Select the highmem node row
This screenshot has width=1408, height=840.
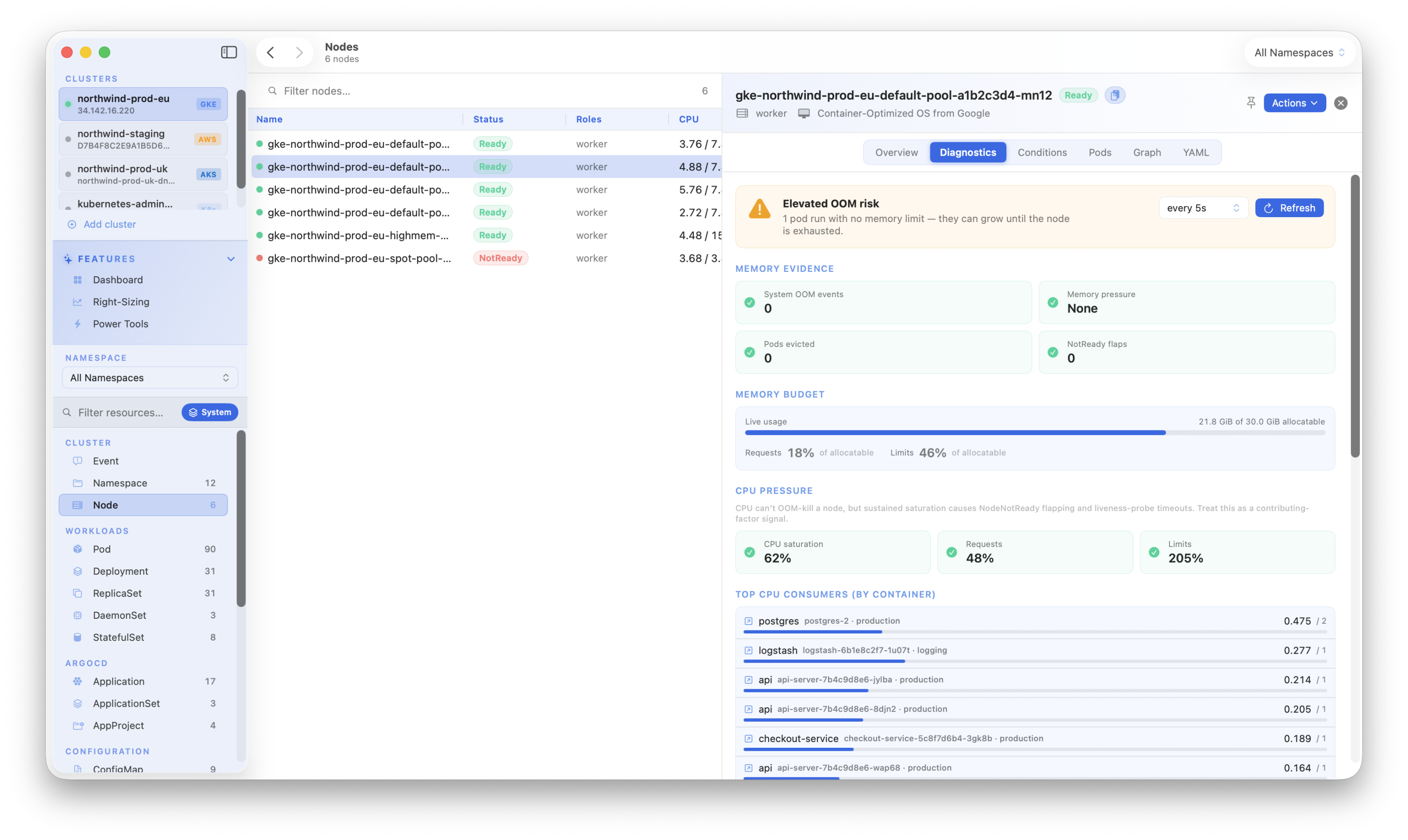coord(487,235)
